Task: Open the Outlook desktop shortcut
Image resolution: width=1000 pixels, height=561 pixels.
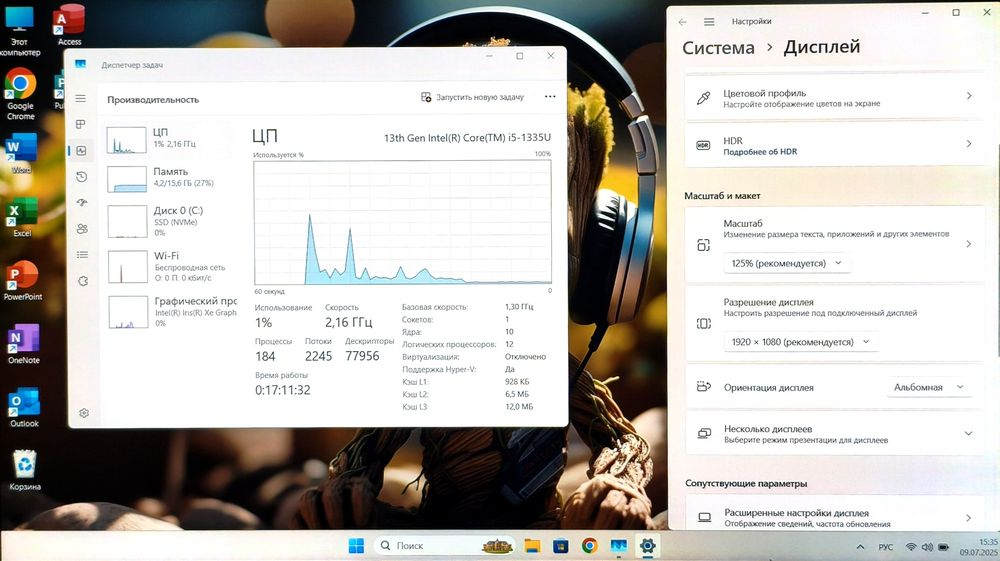Action: pos(24,408)
